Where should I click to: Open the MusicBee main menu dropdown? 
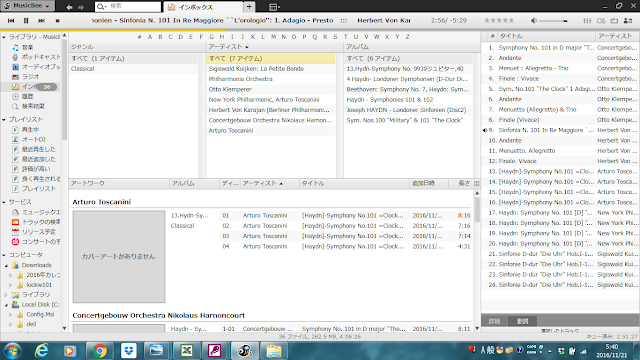point(27,6)
